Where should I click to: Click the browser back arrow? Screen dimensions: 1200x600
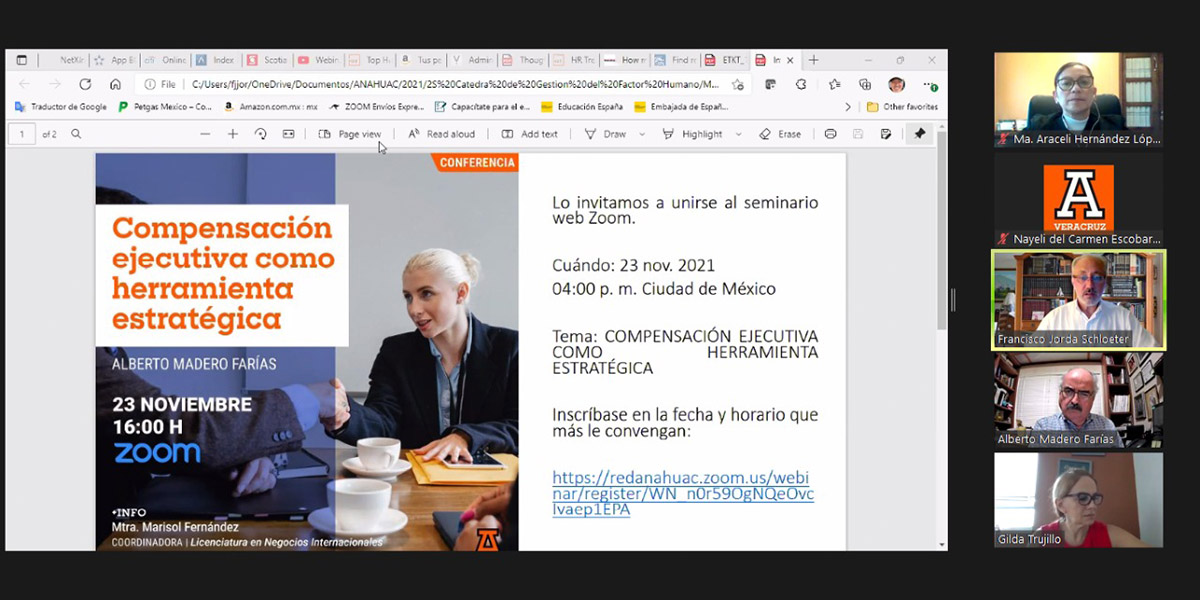(x=24, y=85)
